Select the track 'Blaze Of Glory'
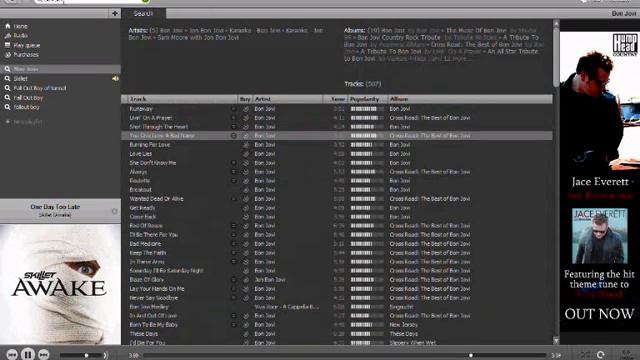The image size is (640, 360). 147,280
